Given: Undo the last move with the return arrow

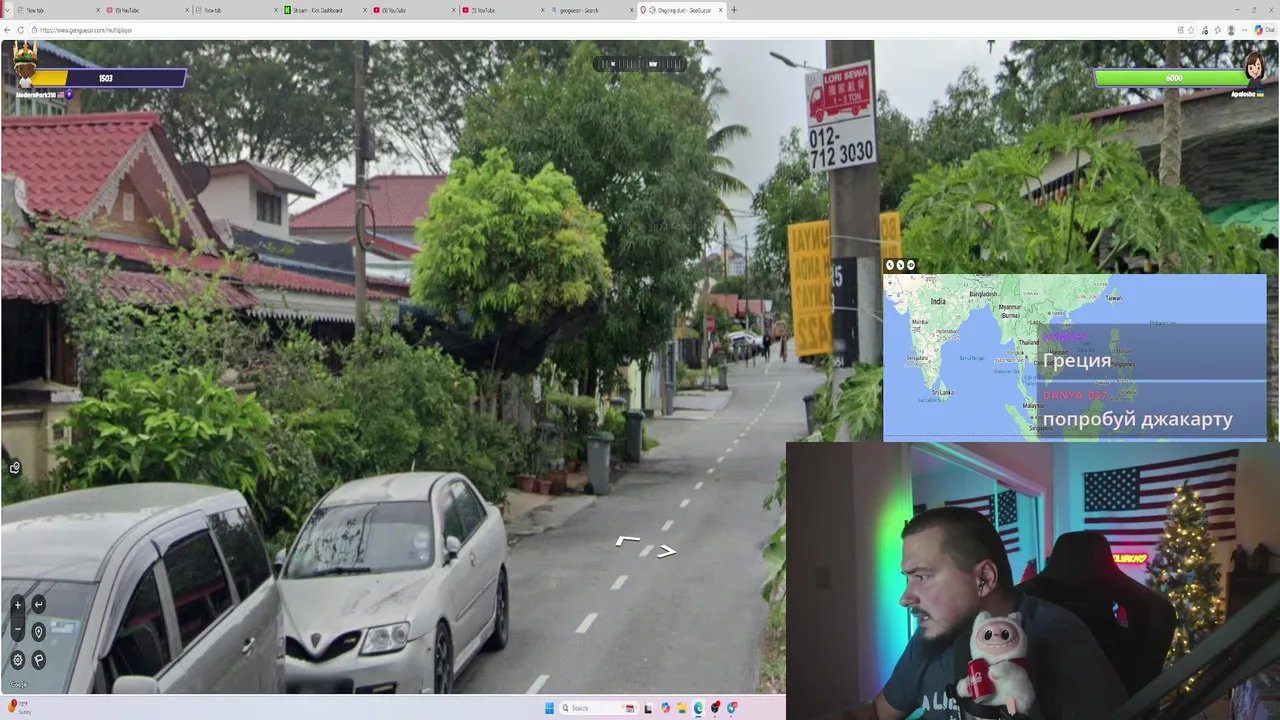Looking at the screenshot, I should pos(38,604).
